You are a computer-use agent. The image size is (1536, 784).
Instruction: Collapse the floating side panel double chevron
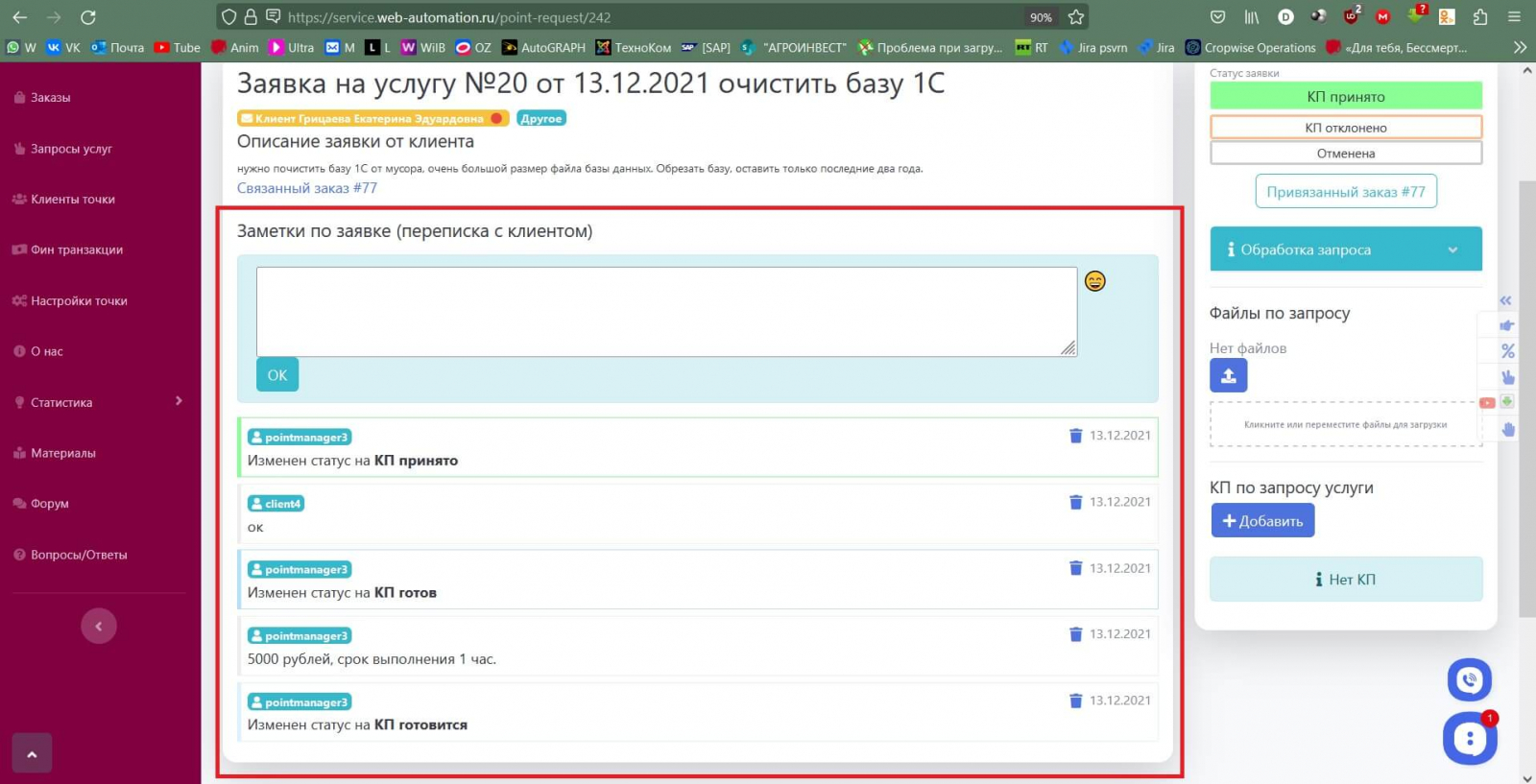pyautogui.click(x=1505, y=300)
